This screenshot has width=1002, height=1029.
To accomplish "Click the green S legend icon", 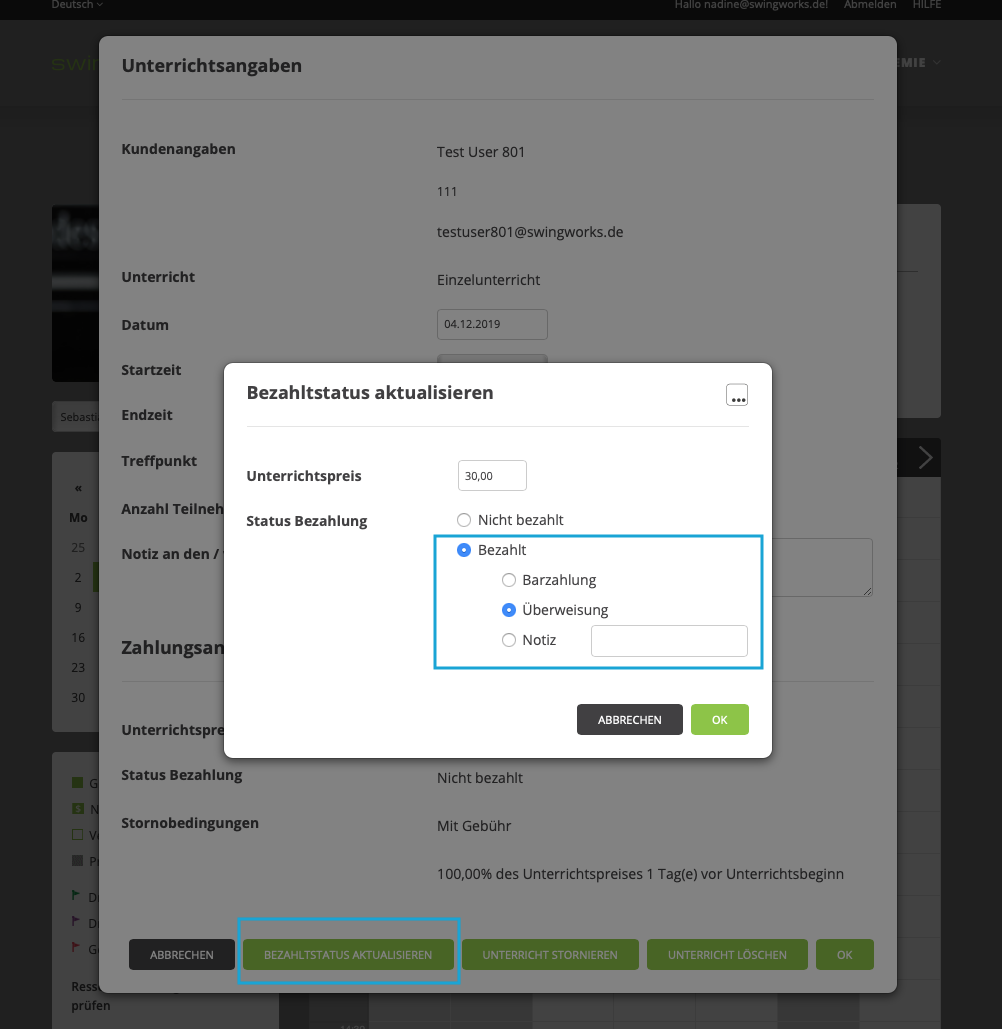I will [x=78, y=808].
